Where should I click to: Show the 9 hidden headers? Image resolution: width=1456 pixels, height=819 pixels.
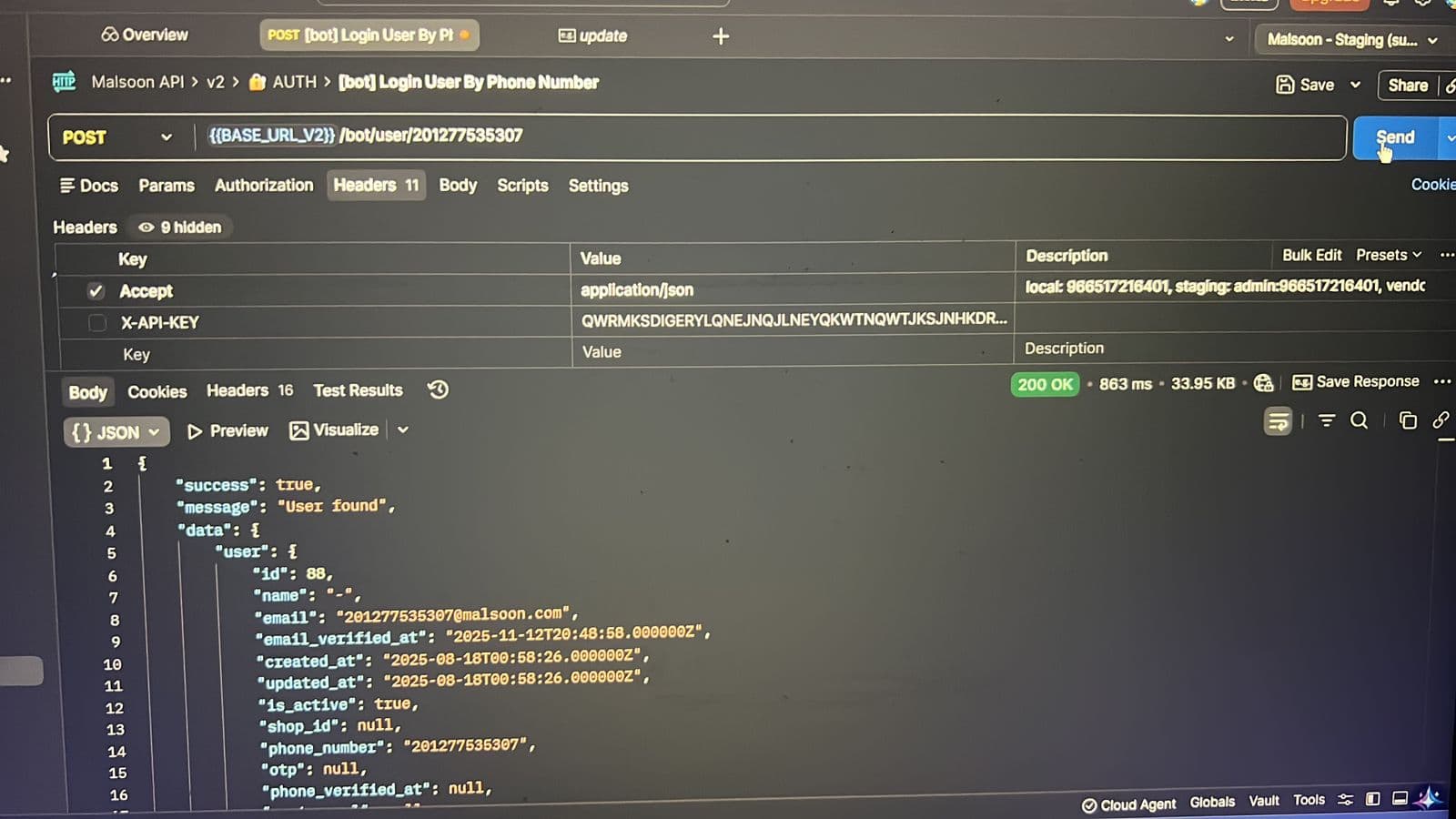180,227
